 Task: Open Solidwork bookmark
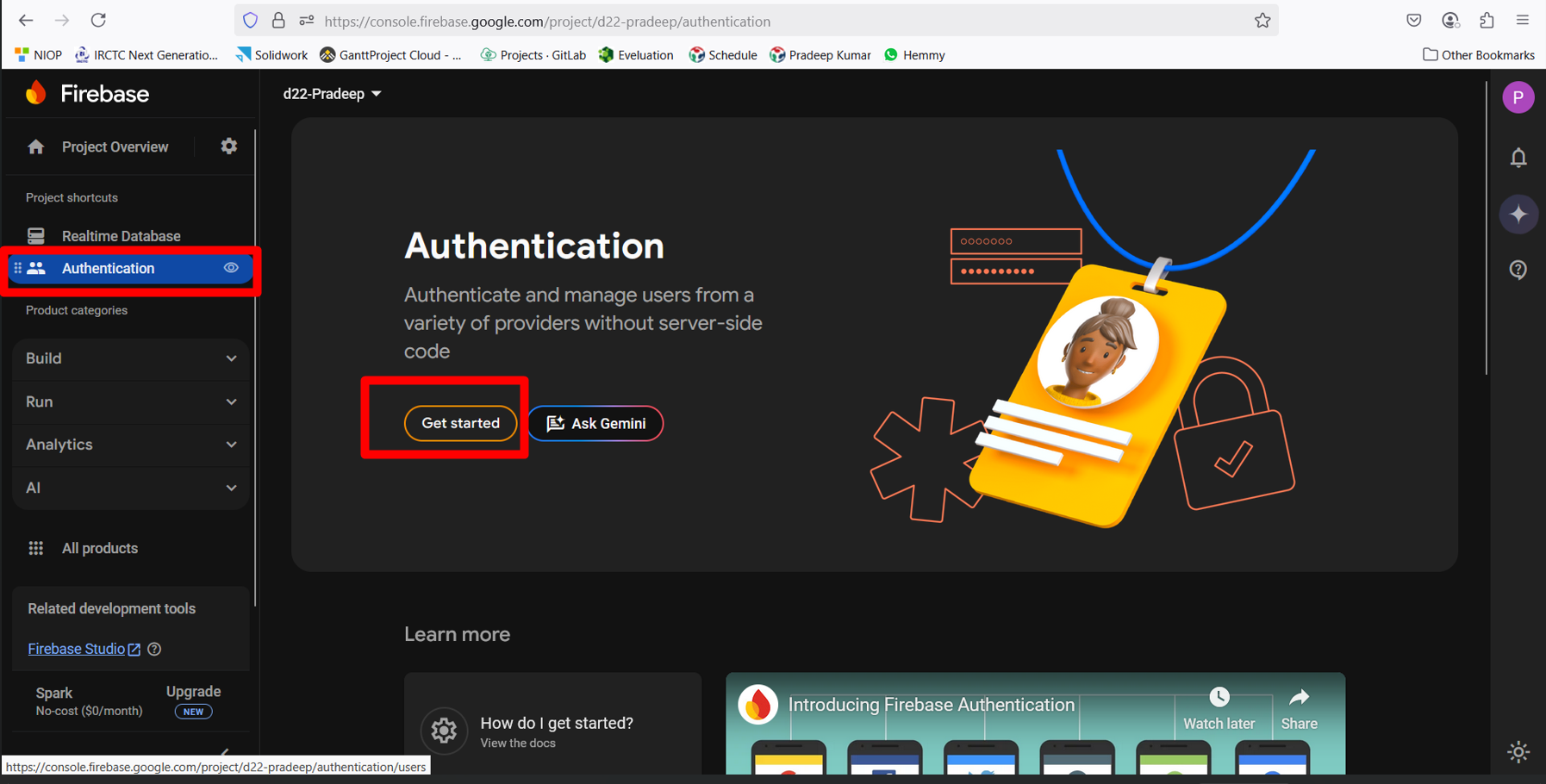coord(271,55)
